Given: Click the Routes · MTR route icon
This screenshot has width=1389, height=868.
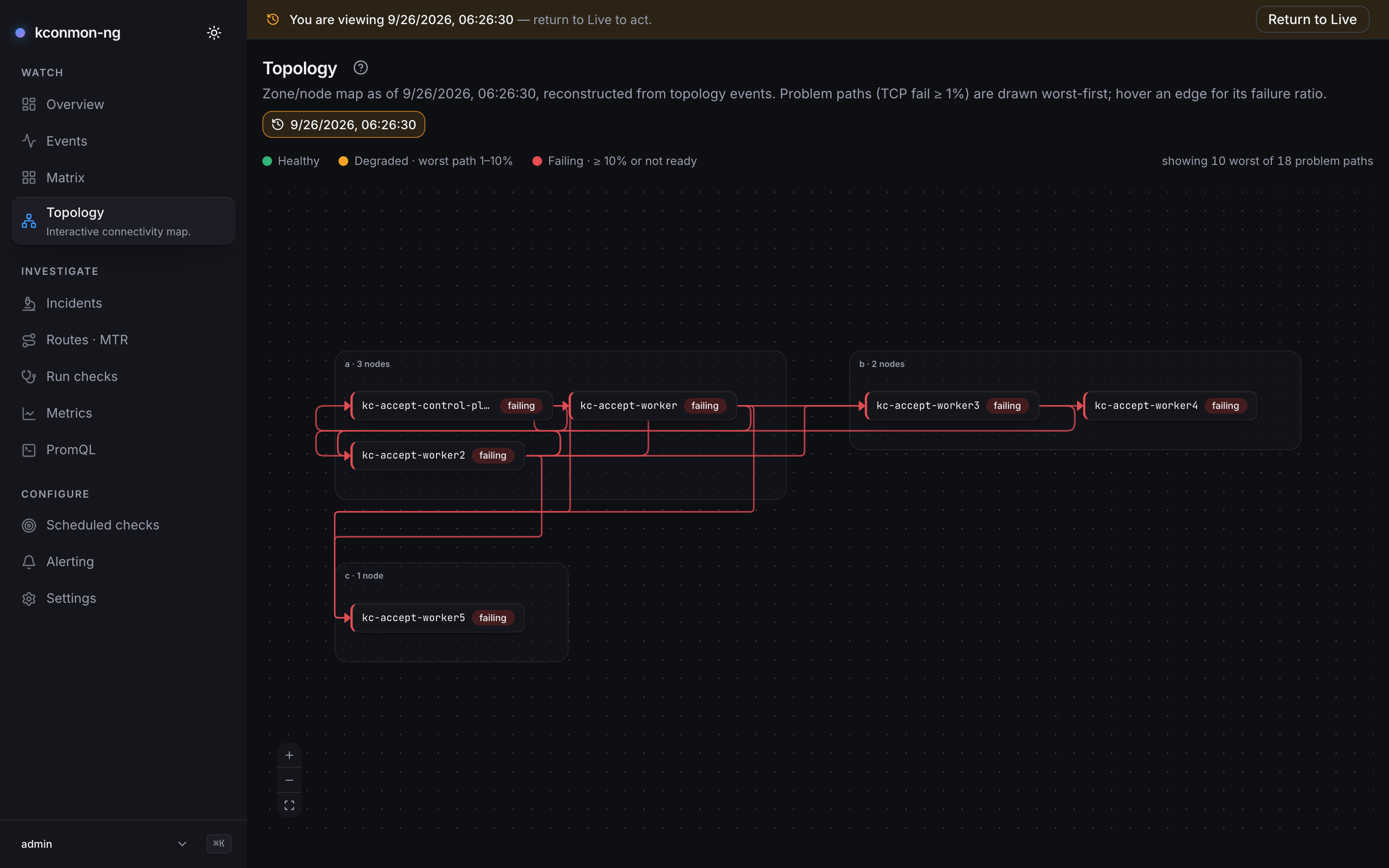Looking at the screenshot, I should 29,340.
